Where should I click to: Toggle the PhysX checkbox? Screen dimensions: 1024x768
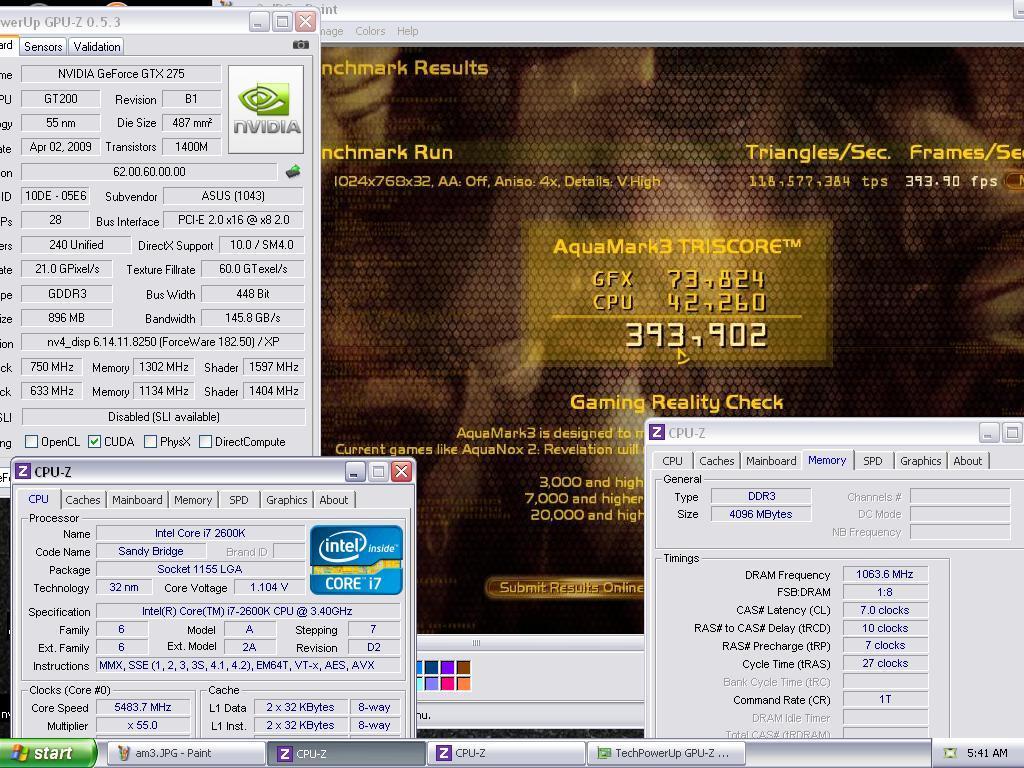pyautogui.click(x=150, y=442)
